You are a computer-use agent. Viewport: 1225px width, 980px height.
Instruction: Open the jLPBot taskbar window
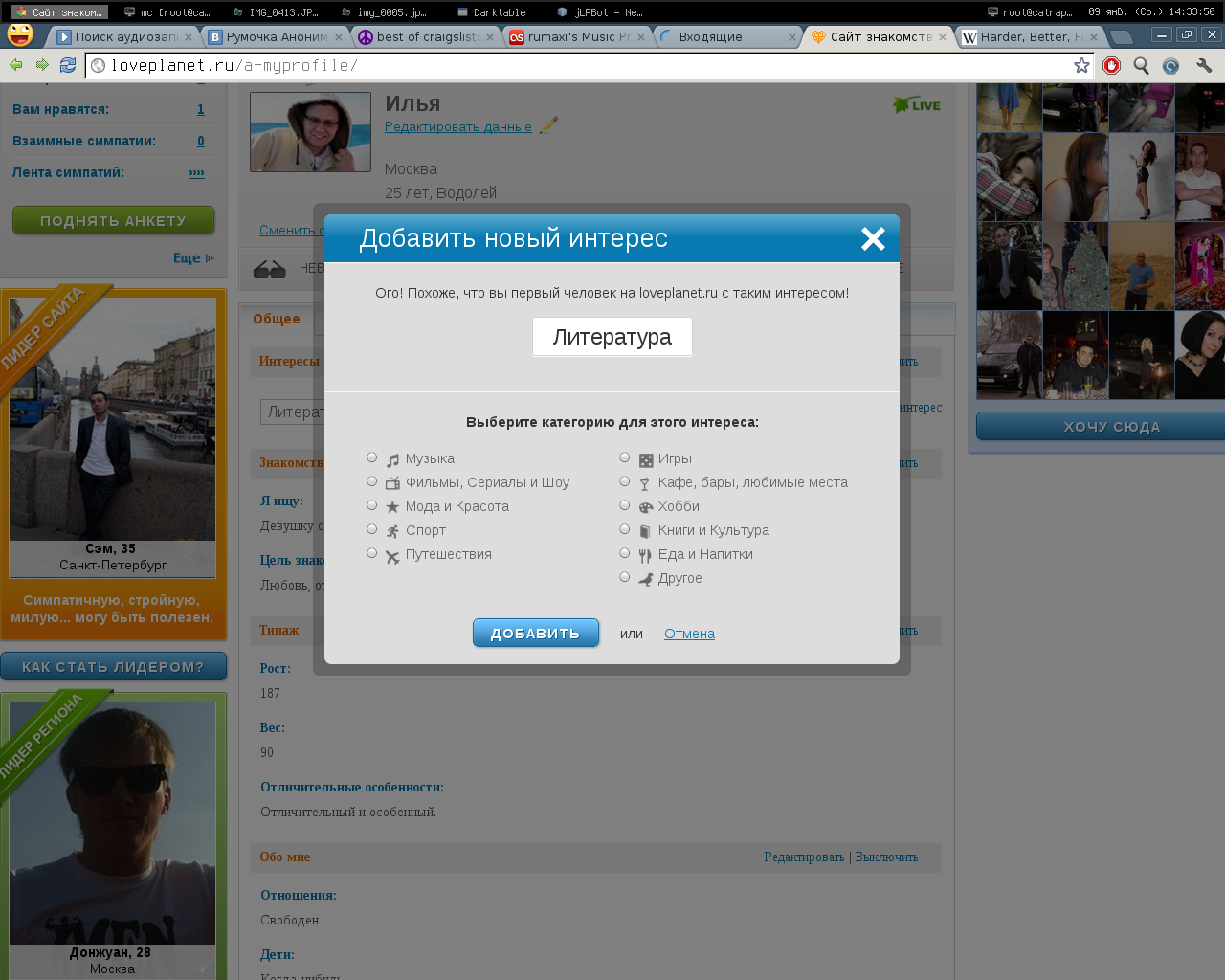[601, 12]
